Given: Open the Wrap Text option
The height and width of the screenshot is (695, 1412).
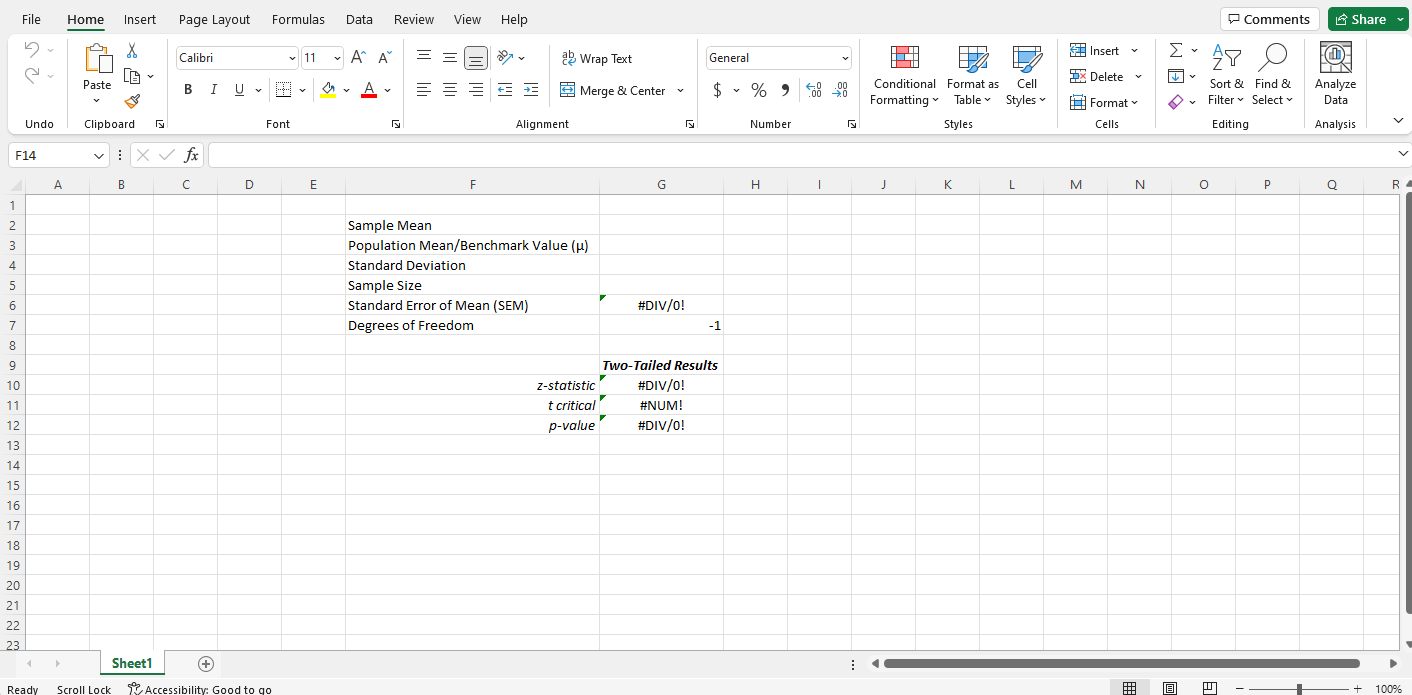Looking at the screenshot, I should 597,58.
